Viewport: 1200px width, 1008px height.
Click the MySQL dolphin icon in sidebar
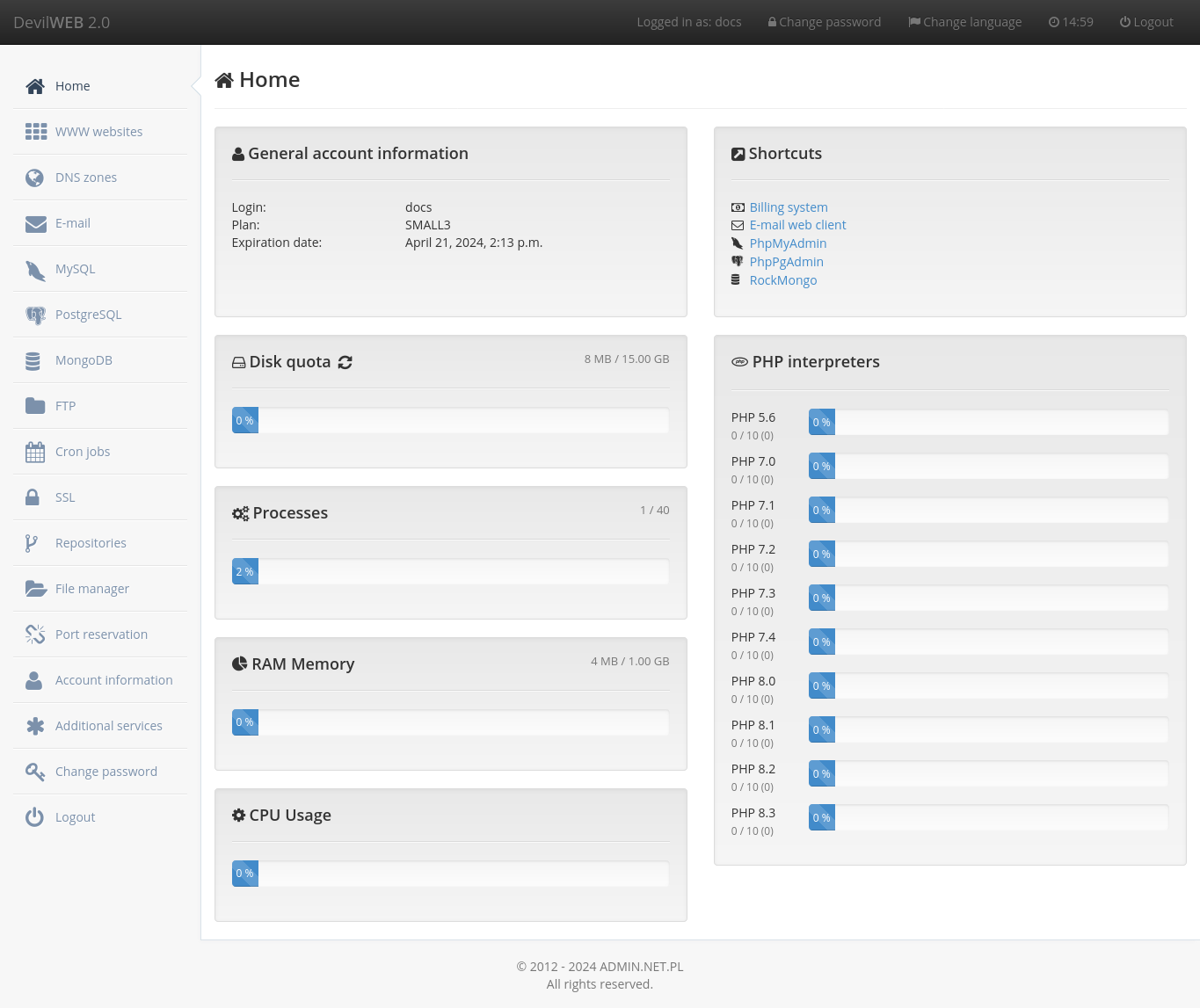(x=35, y=270)
